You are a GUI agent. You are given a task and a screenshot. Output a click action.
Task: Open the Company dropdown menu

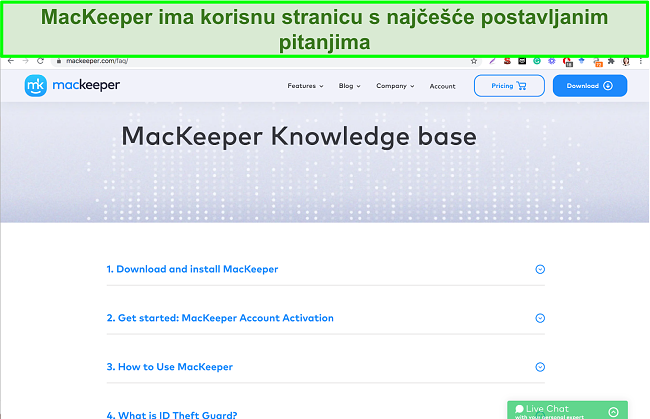click(x=395, y=86)
